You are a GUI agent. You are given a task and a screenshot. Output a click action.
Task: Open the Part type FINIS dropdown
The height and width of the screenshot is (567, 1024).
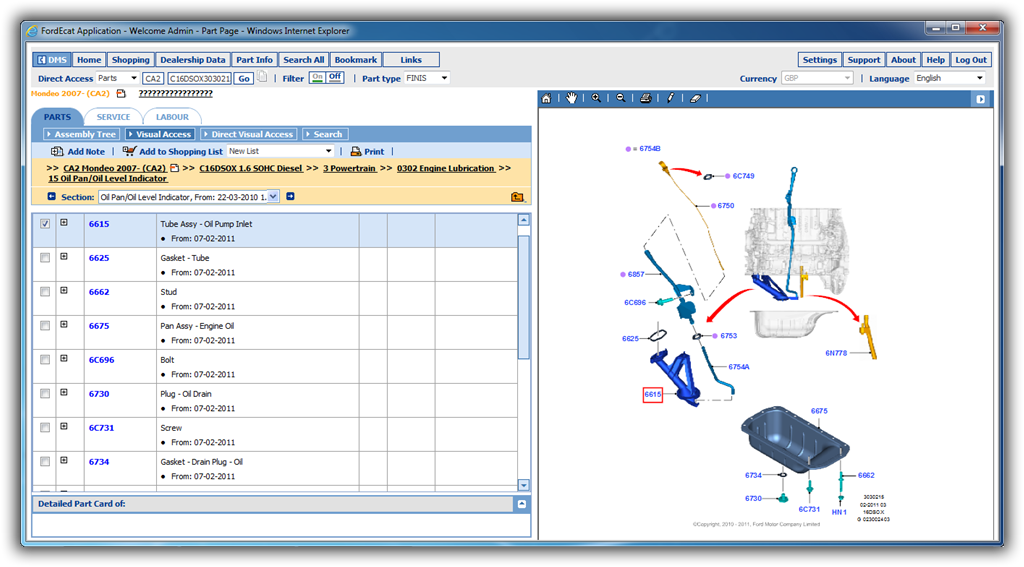point(444,78)
